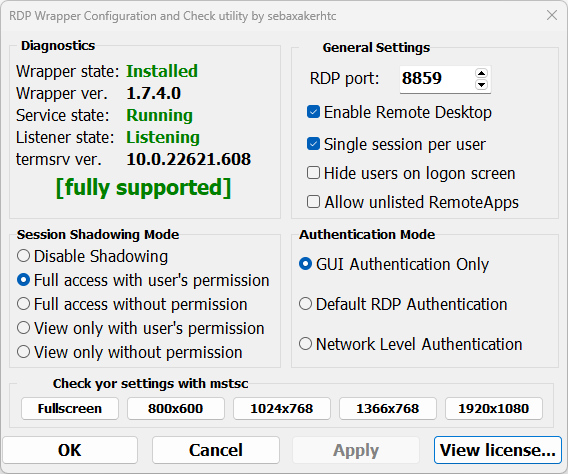Click the [fully supported] status text
This screenshot has width=568, height=474.
pos(144,188)
